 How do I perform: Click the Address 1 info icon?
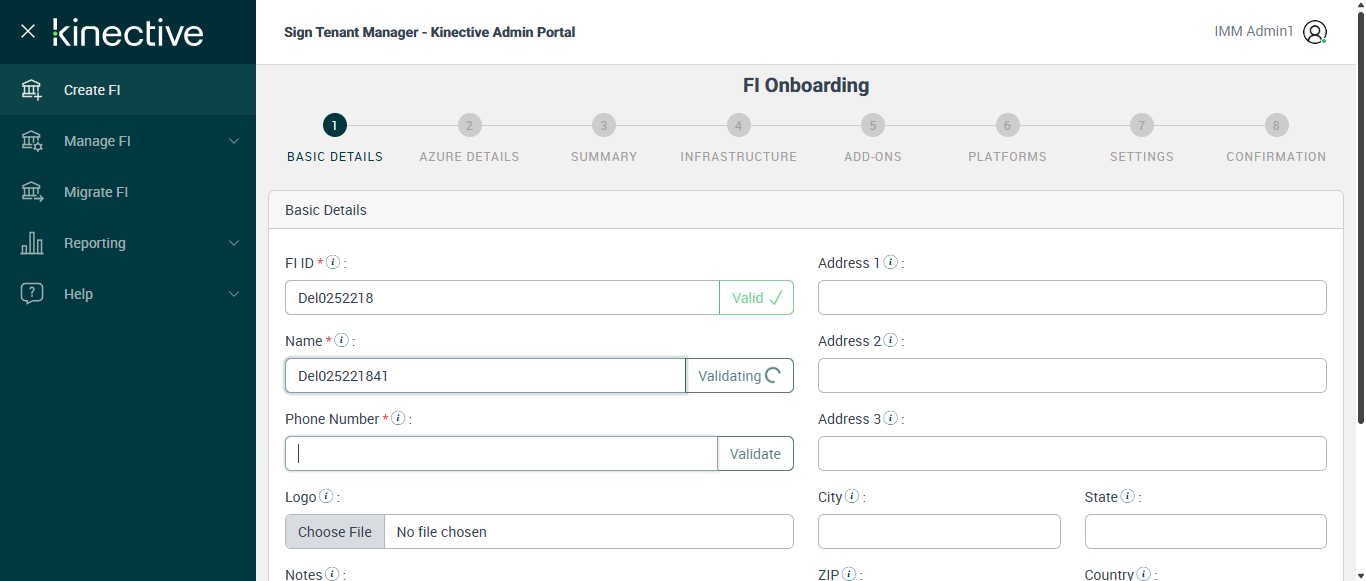tap(890, 263)
